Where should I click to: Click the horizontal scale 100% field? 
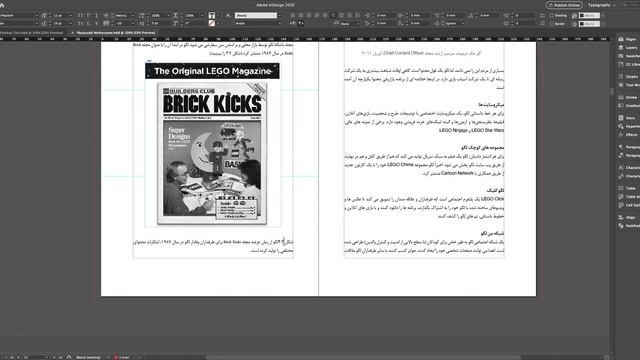point(193,16)
